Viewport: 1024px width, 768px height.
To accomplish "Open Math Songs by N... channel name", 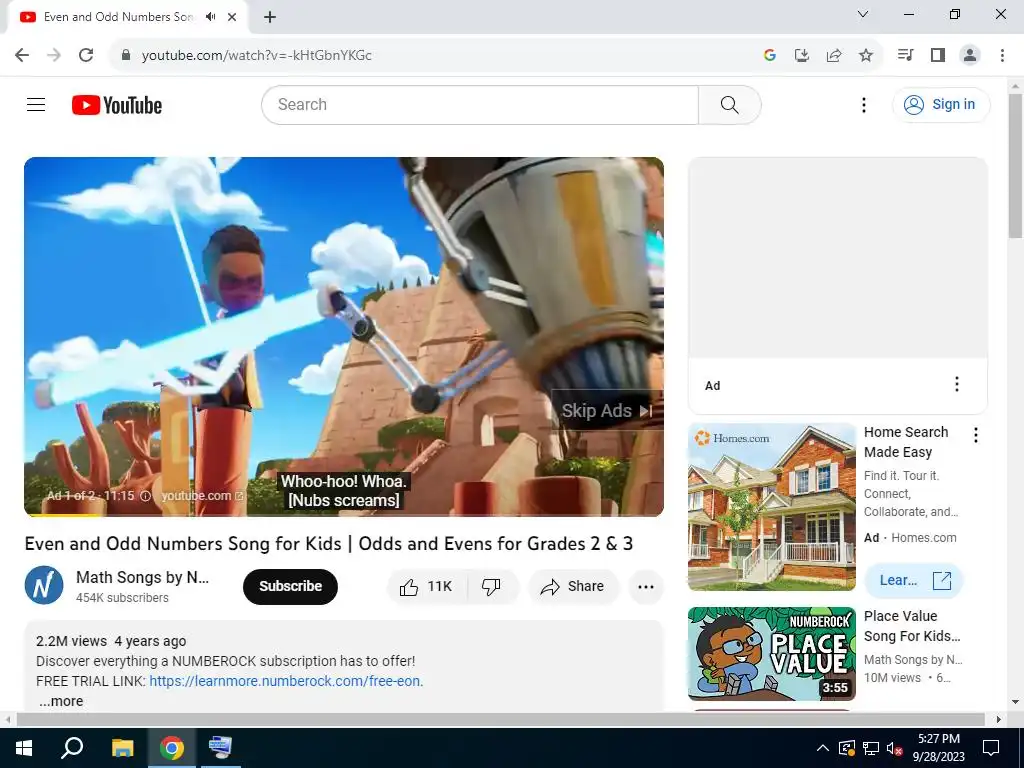I will tap(142, 577).
